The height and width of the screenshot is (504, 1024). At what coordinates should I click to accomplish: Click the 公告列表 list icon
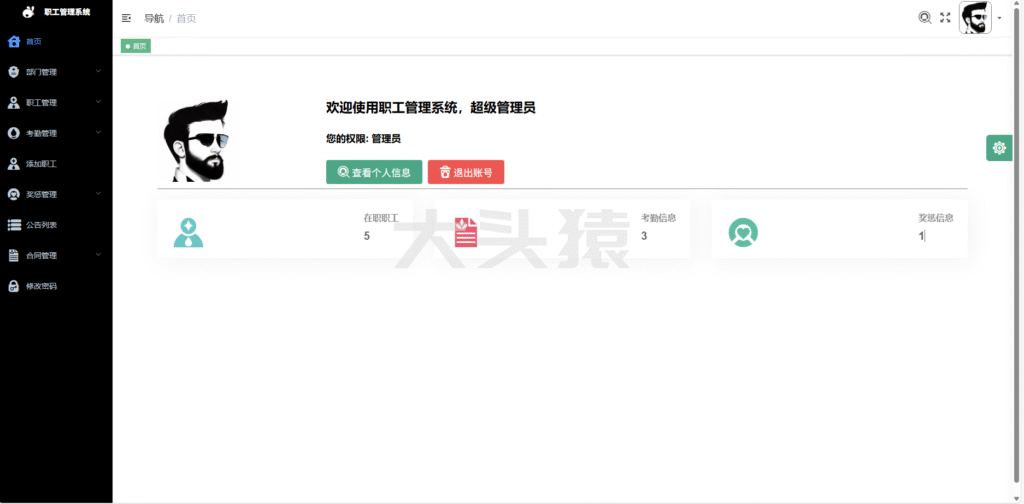point(14,225)
